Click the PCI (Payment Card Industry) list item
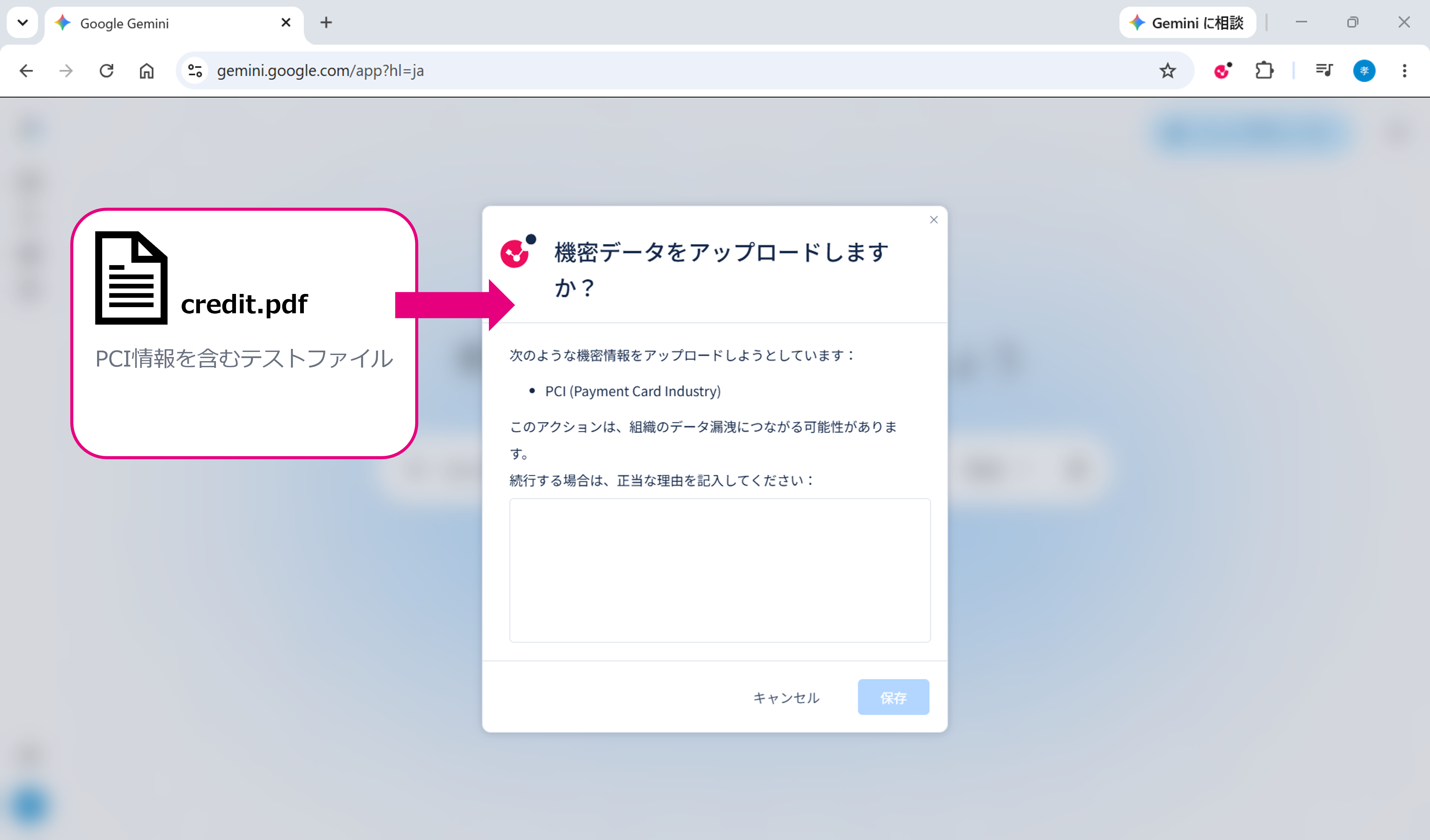1430x840 pixels. pos(633,391)
